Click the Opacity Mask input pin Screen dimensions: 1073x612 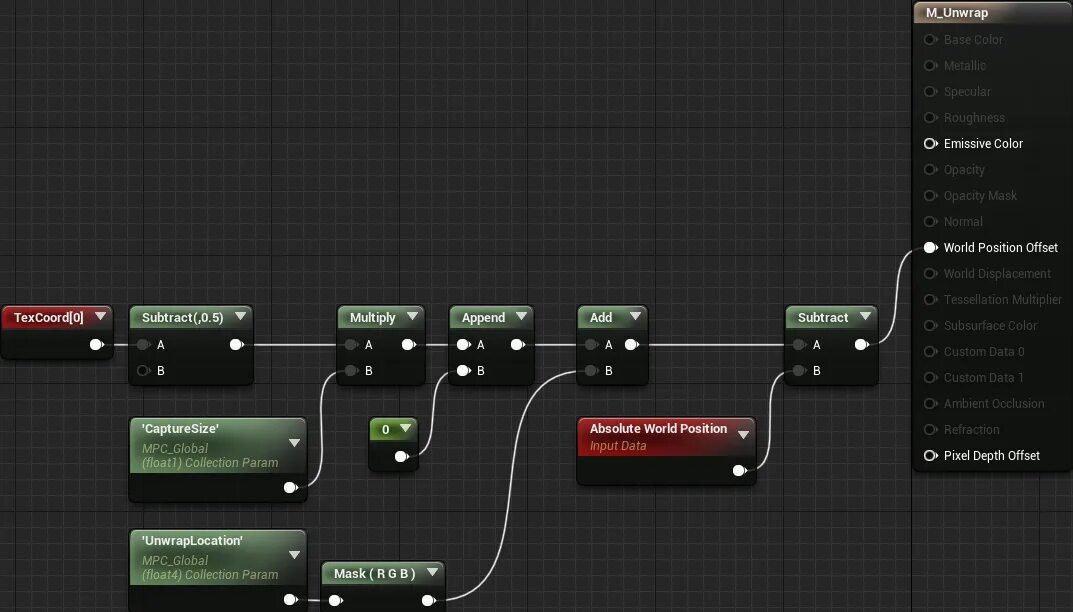(x=931, y=196)
